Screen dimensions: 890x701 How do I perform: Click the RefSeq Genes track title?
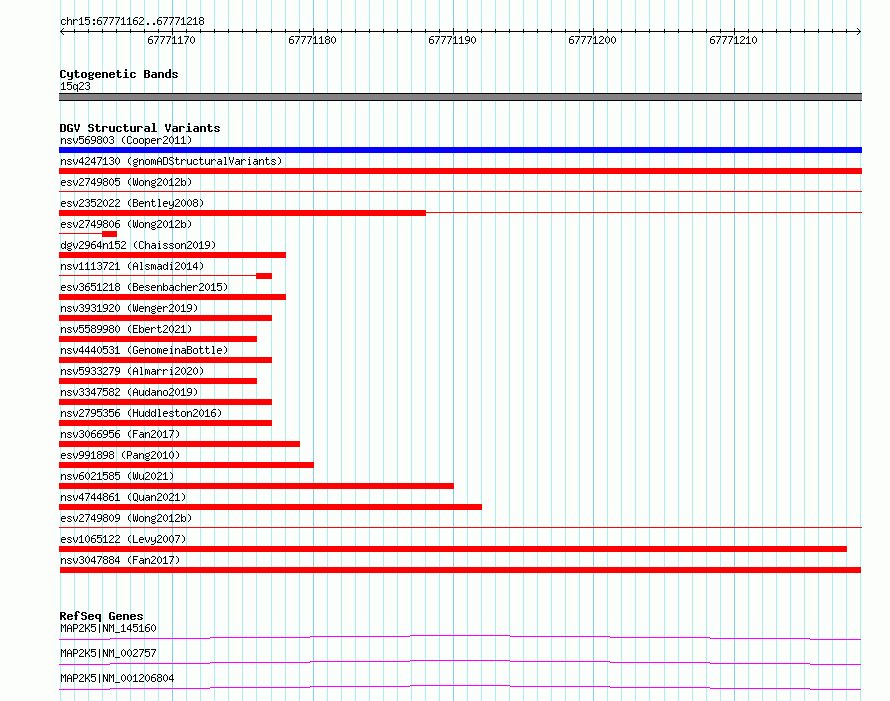[x=101, y=616]
